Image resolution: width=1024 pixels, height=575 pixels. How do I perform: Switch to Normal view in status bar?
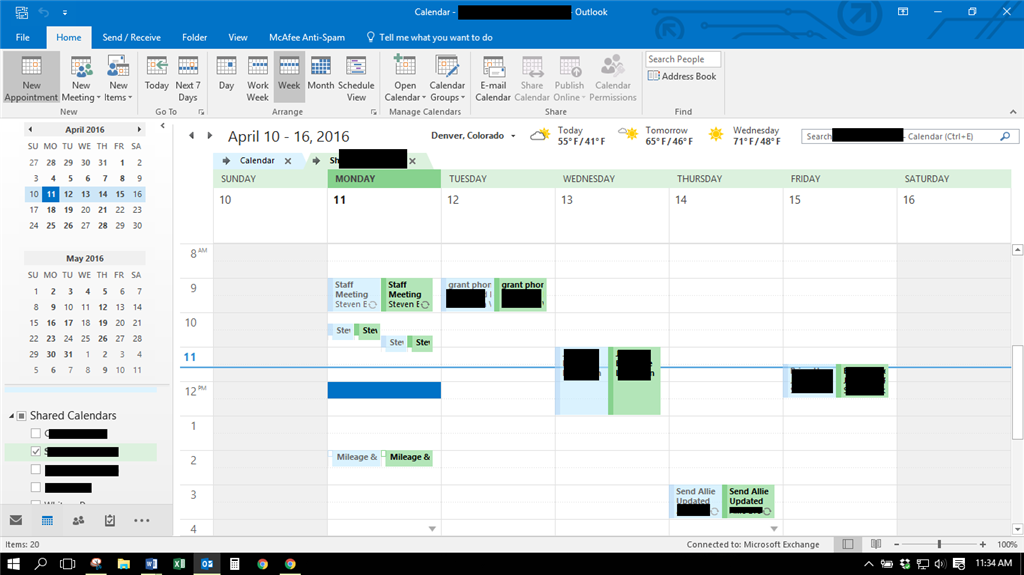(848, 544)
